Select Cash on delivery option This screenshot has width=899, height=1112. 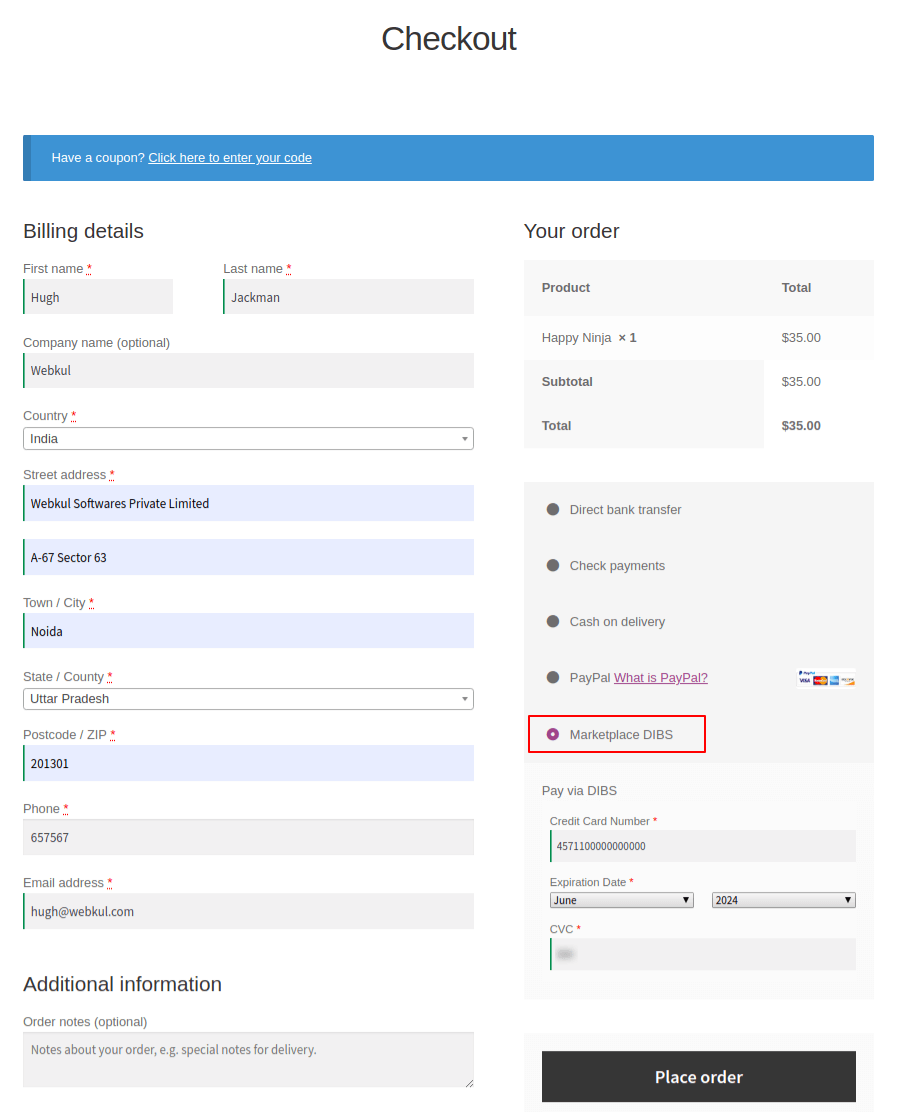(553, 622)
